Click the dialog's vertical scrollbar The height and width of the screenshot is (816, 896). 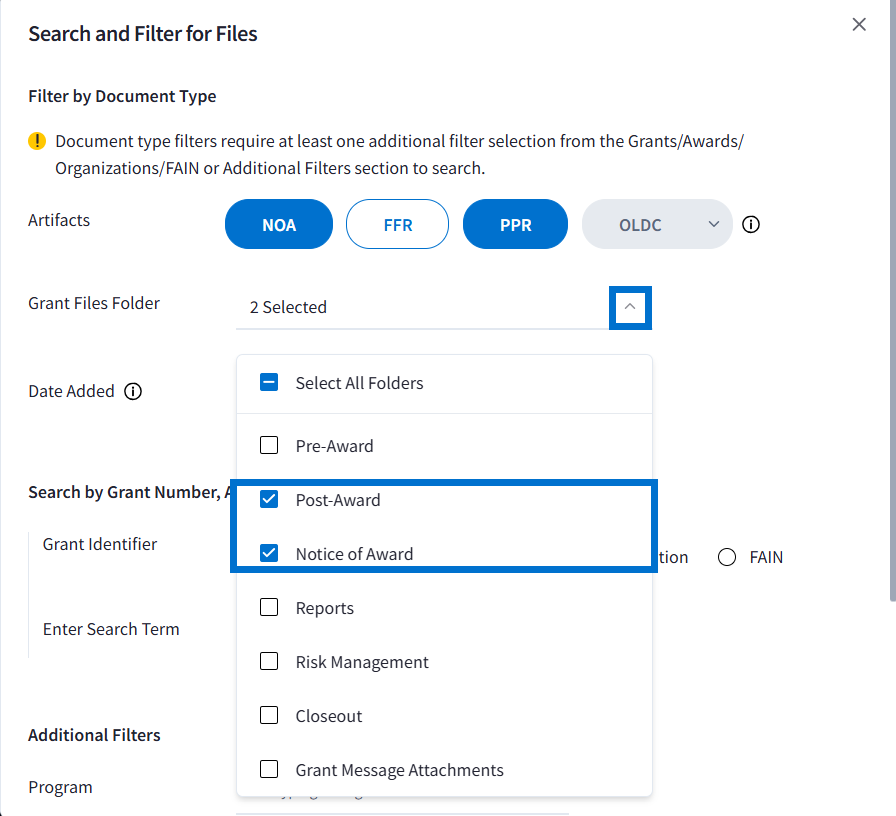point(891,300)
